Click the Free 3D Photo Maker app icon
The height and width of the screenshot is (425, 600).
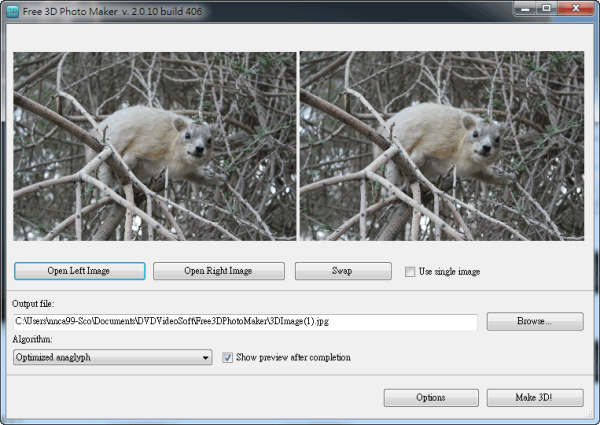click(12, 11)
